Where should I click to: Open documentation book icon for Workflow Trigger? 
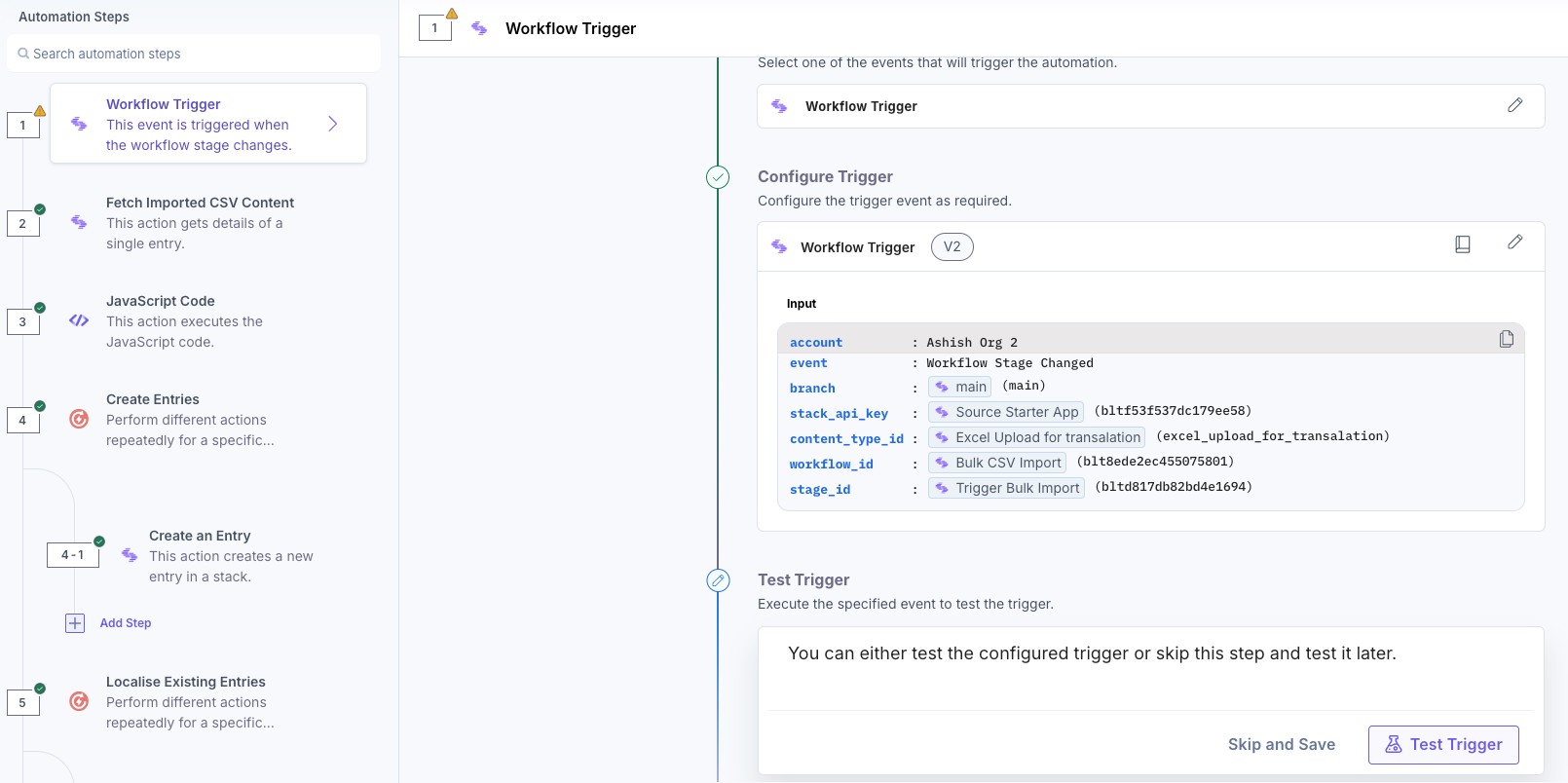click(1462, 244)
